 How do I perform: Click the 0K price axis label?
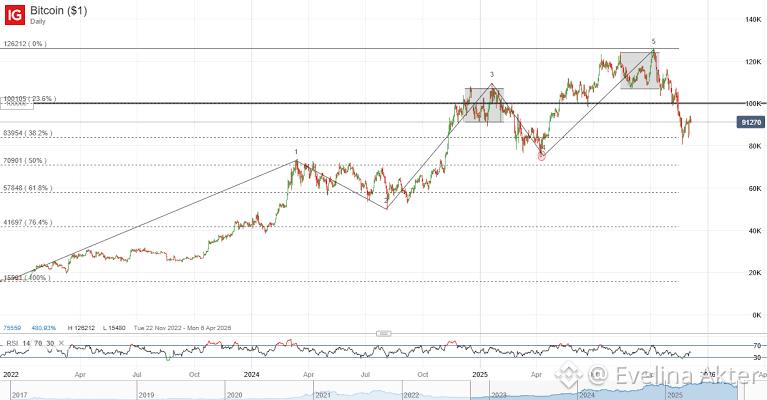click(757, 315)
